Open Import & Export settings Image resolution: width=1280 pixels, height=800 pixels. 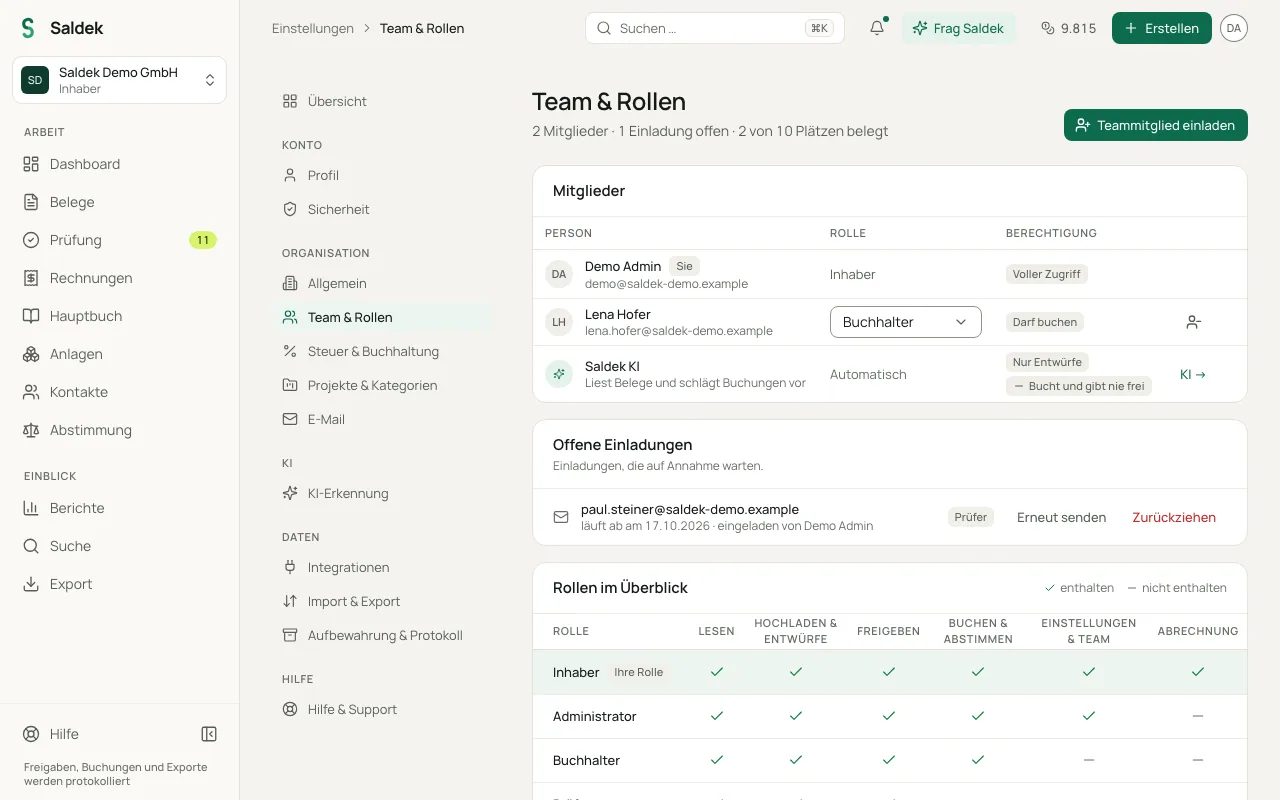(x=382, y=601)
